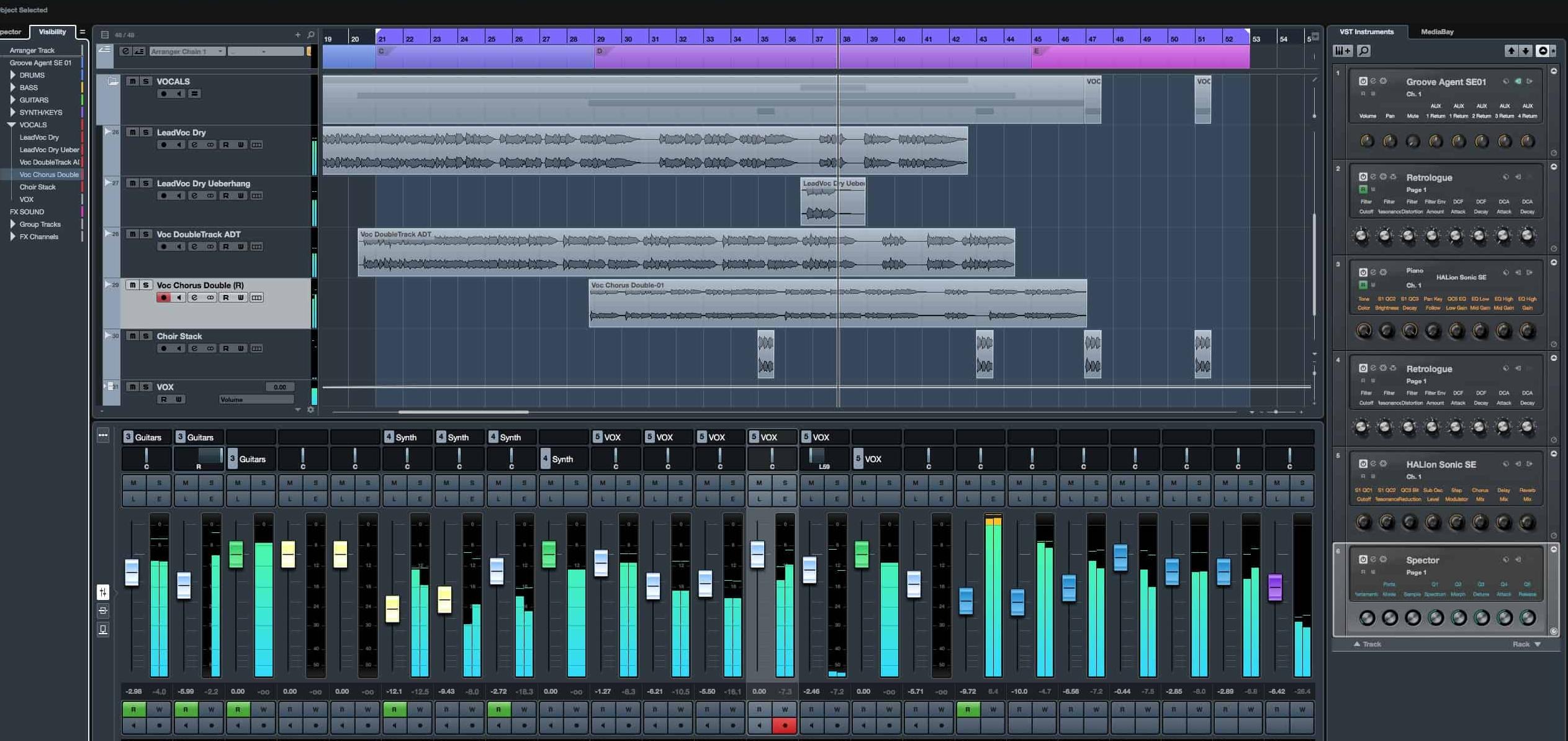Select the Voc Chorus Double-01 audio clip

click(837, 303)
